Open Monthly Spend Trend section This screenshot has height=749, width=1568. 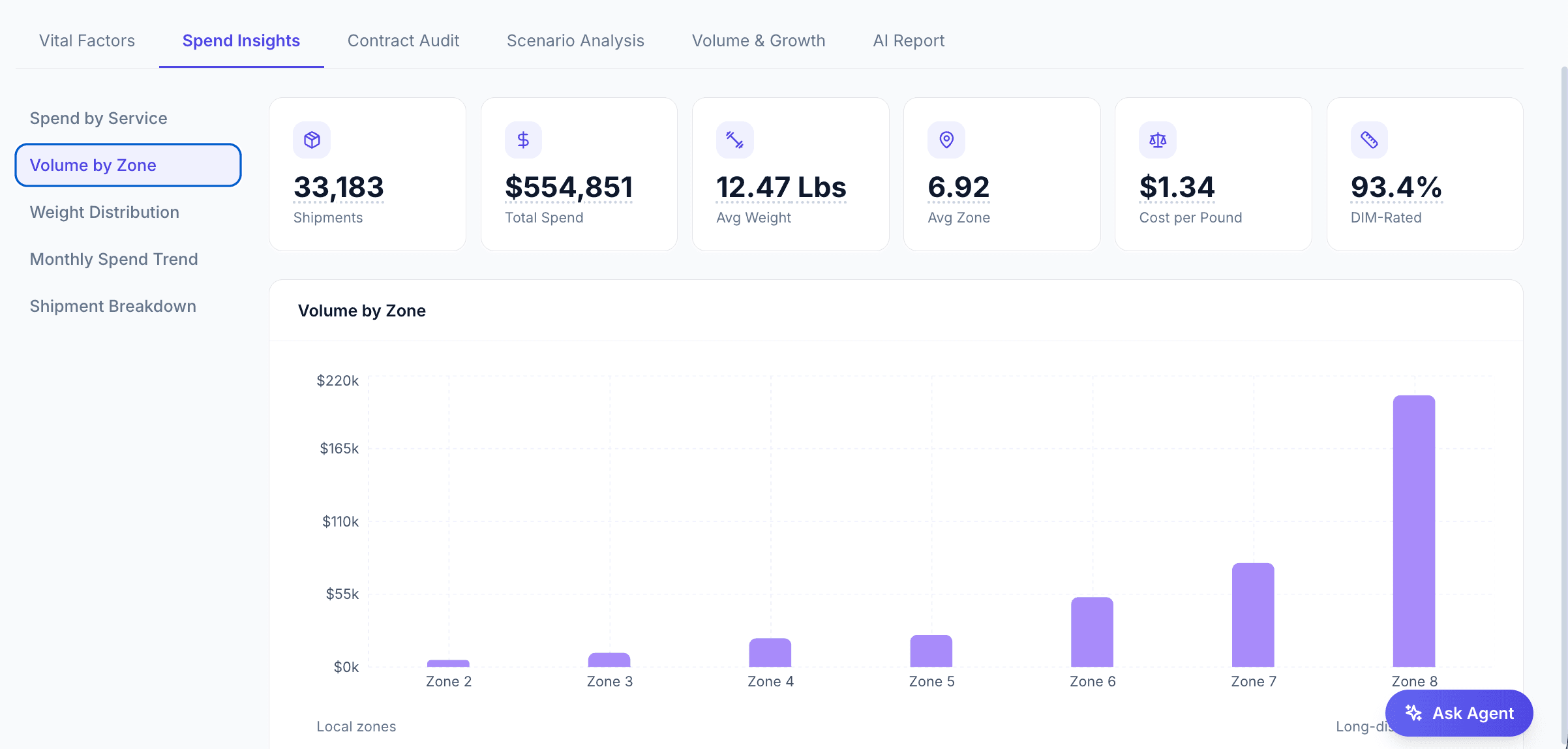pyautogui.click(x=113, y=259)
